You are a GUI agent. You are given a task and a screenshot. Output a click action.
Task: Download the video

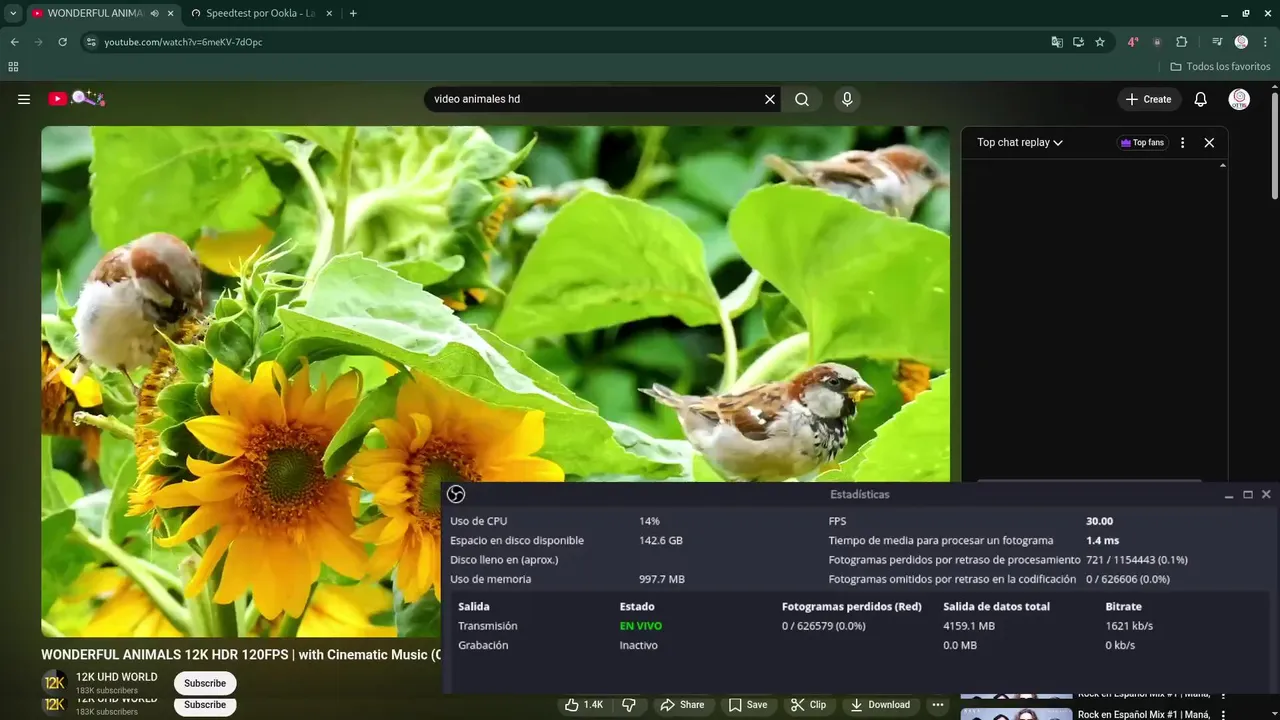click(x=880, y=705)
